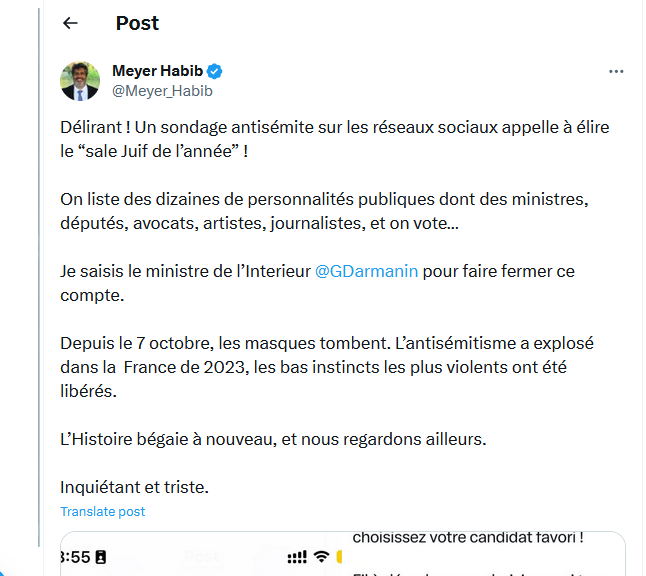Click Meyer Habib's profile avatar
The image size is (646, 576).
pyautogui.click(x=80, y=81)
